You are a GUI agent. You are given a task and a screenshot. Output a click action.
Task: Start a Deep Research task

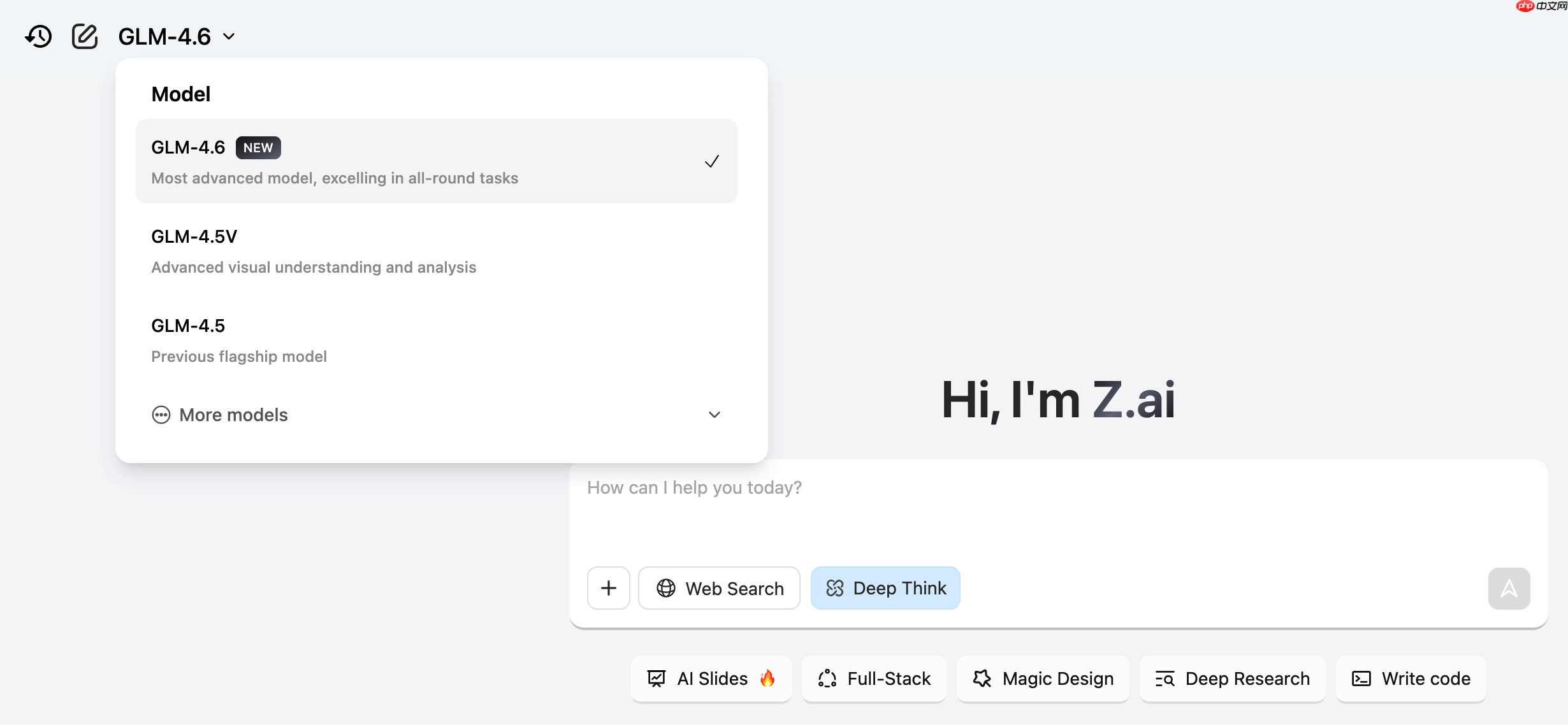1232,678
